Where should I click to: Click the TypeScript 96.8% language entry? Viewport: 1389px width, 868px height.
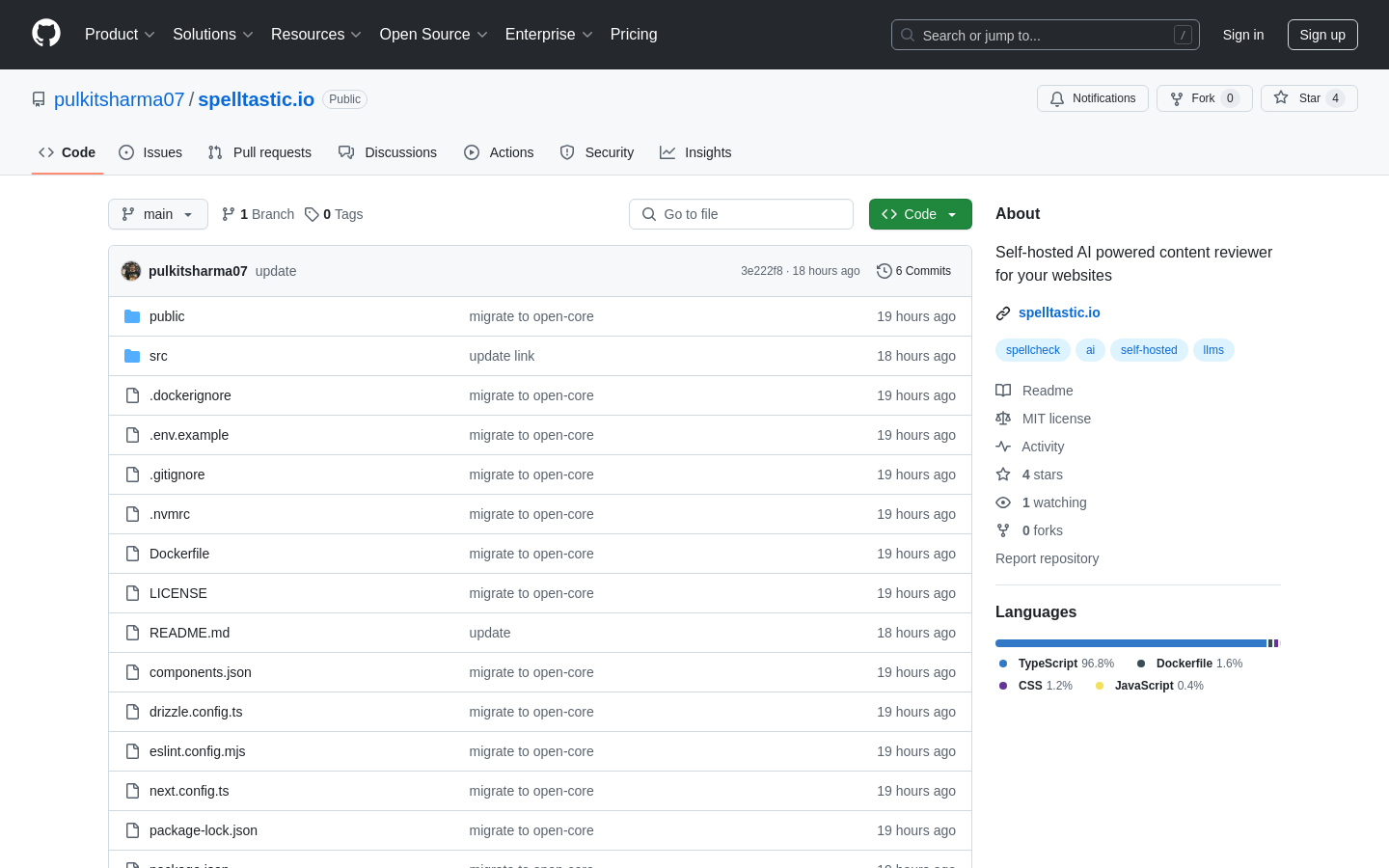pyautogui.click(x=1056, y=664)
